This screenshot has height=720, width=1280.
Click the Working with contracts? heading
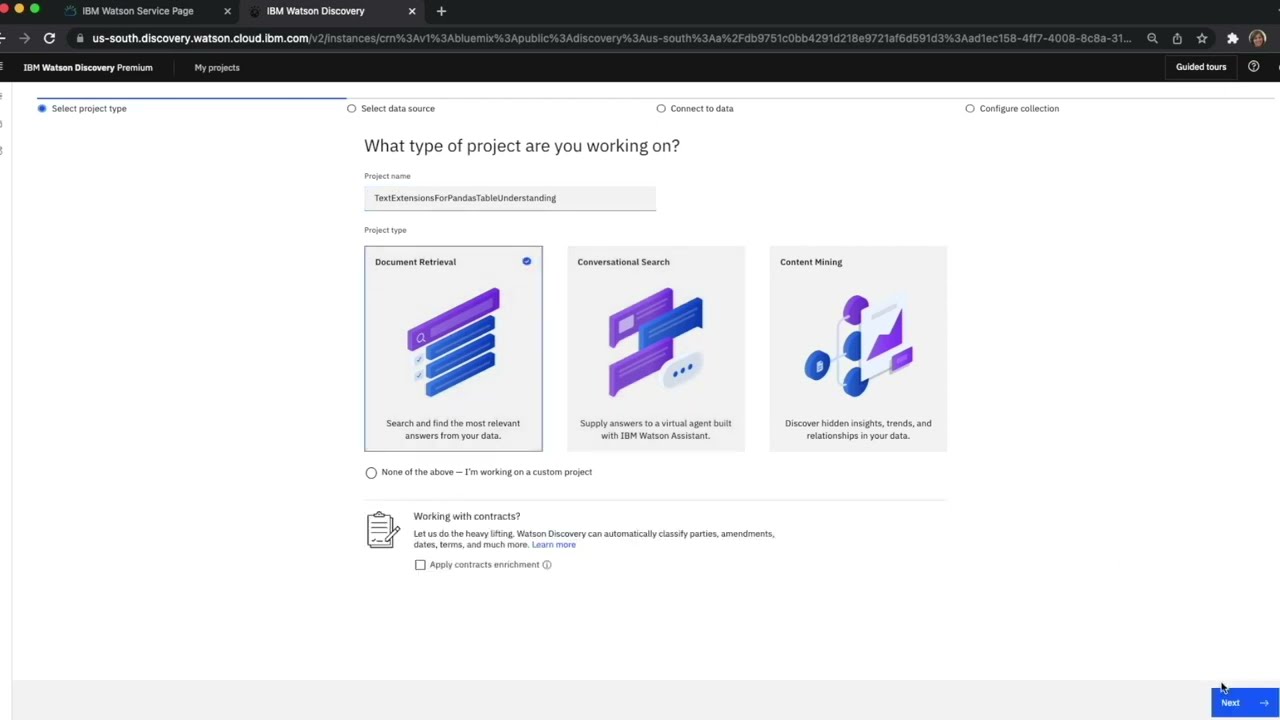[x=467, y=516]
